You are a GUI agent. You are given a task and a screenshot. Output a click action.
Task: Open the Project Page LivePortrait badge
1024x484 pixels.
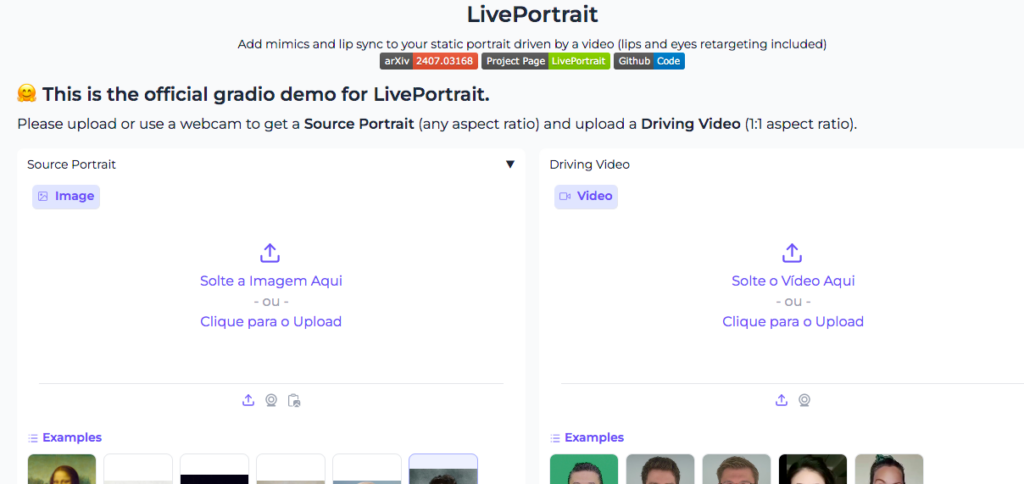(545, 61)
